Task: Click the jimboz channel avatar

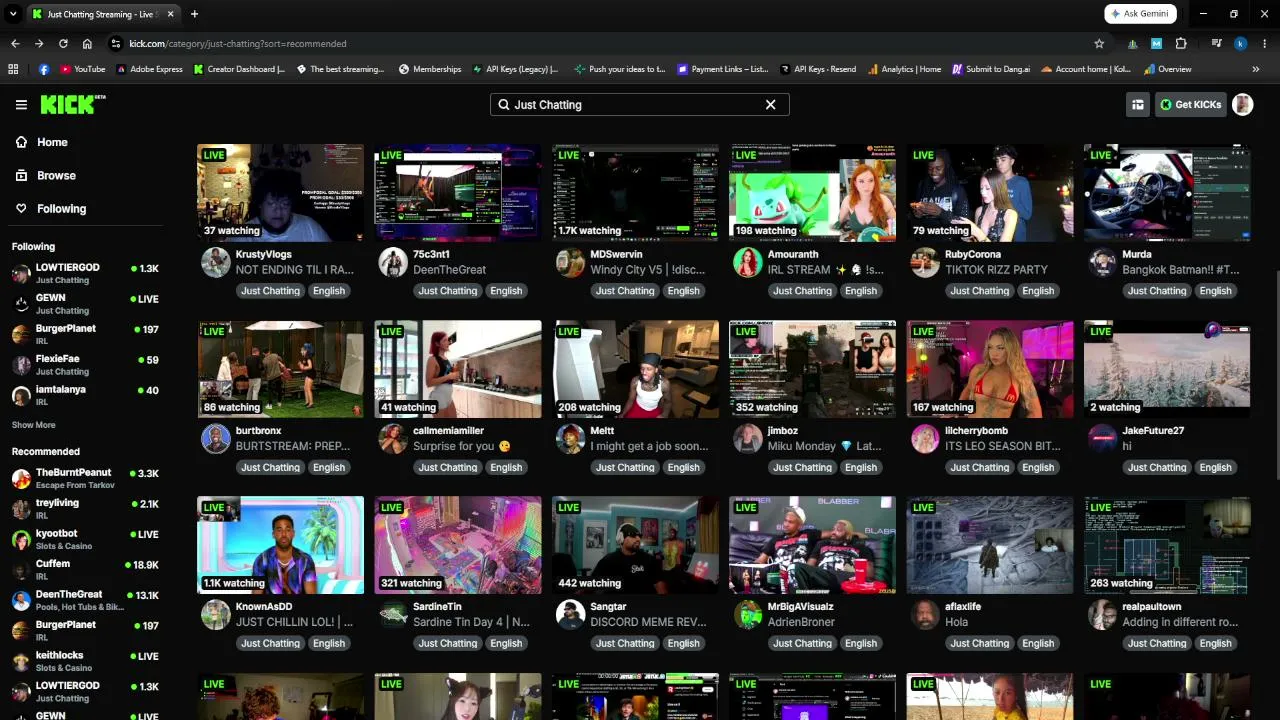Action: point(748,438)
